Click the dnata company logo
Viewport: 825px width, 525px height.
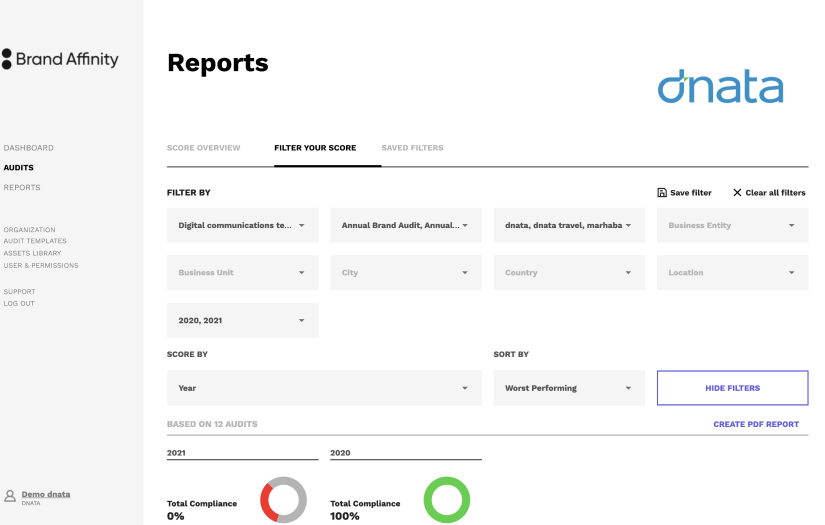pos(720,86)
